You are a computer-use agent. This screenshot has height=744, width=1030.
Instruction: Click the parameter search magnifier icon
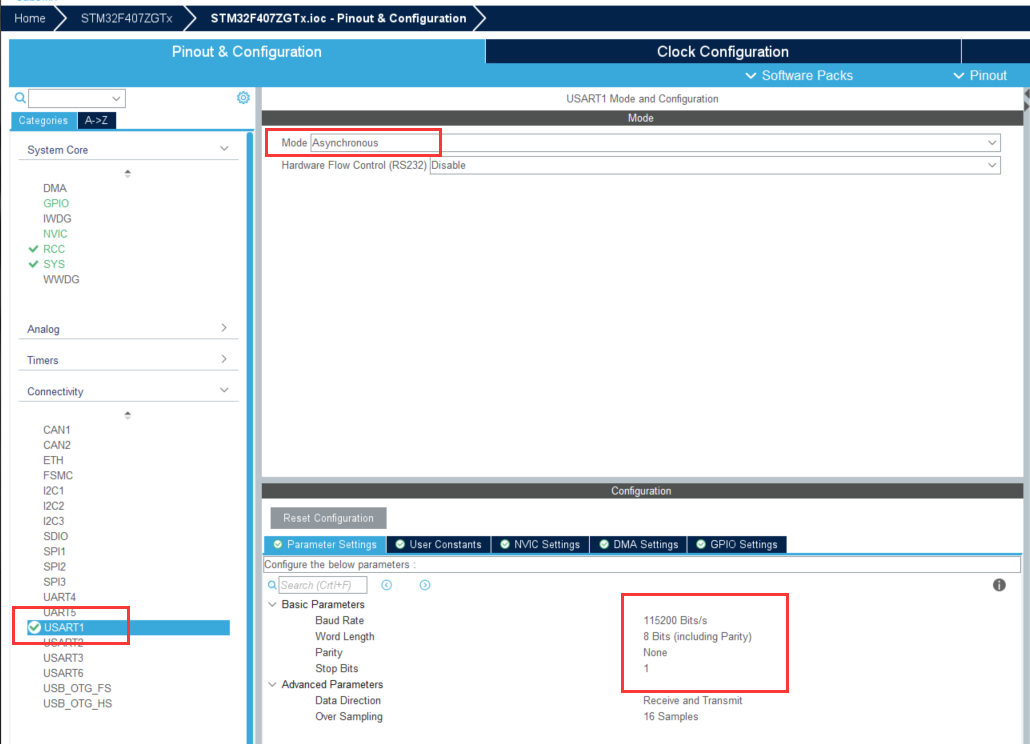coord(272,584)
